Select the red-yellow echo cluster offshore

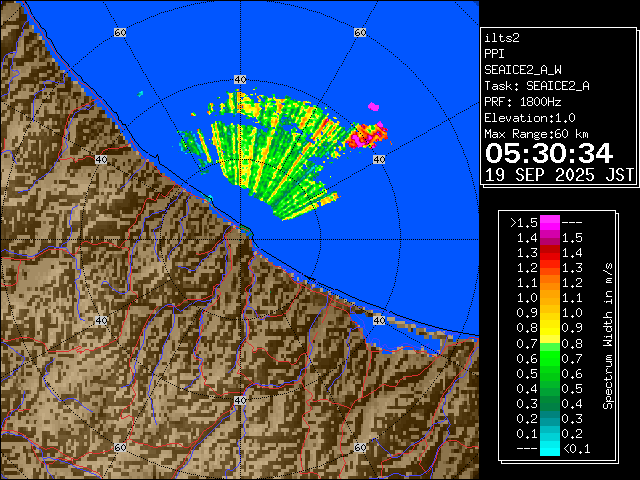tap(372, 131)
